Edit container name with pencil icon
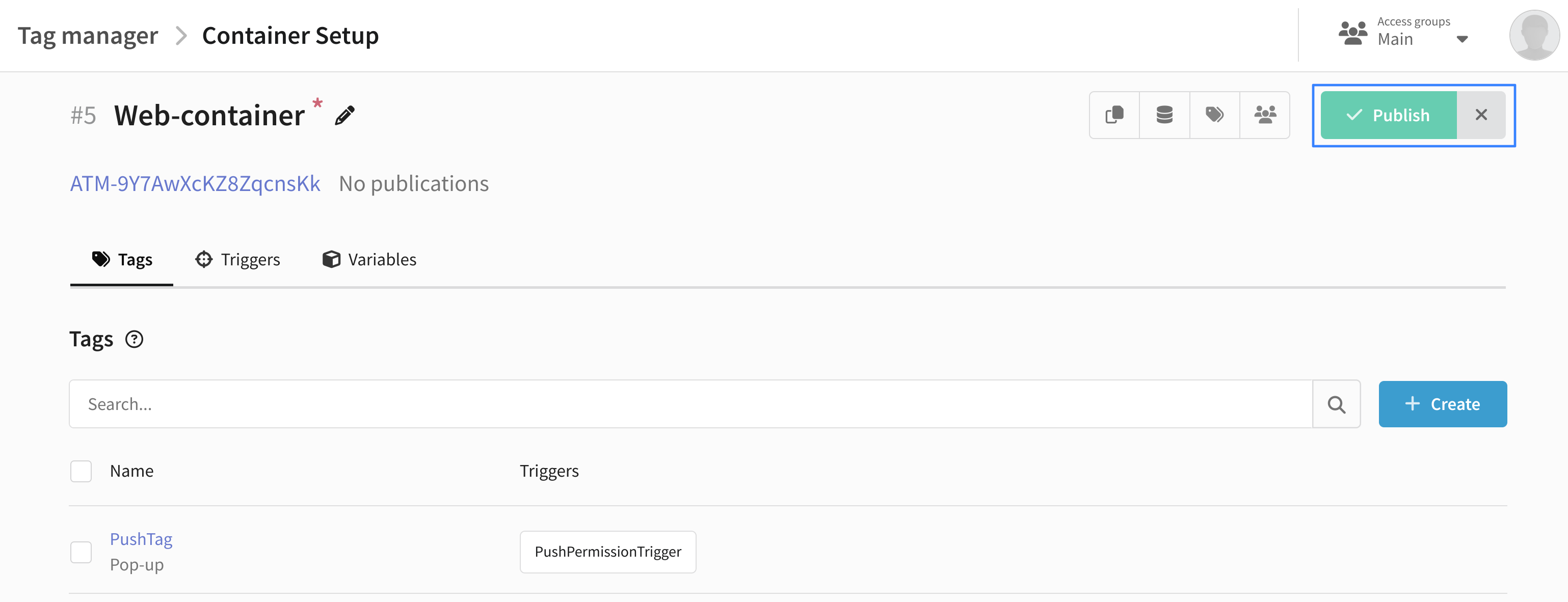Viewport: 1568px width, 602px height. (x=344, y=116)
